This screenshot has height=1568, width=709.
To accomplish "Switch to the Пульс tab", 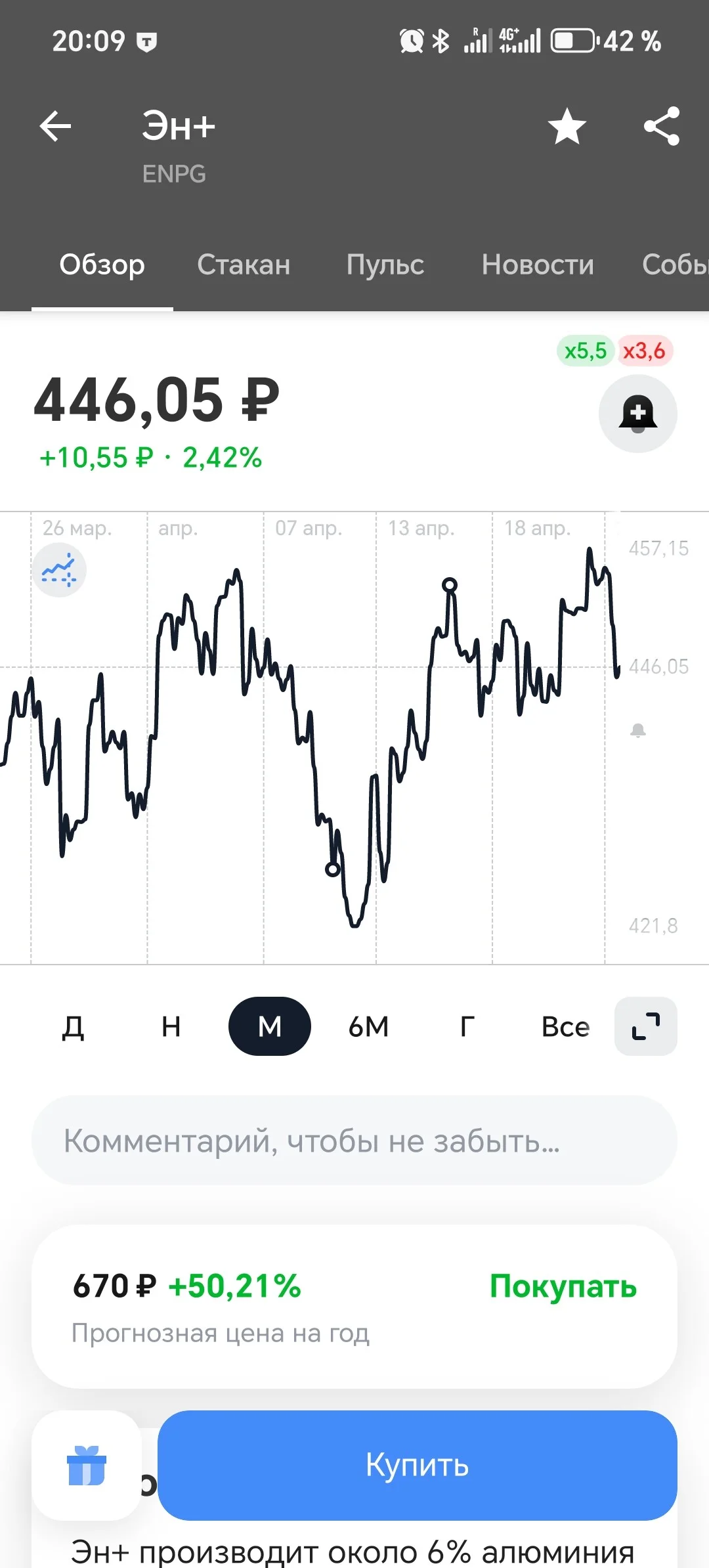I will 385,265.
